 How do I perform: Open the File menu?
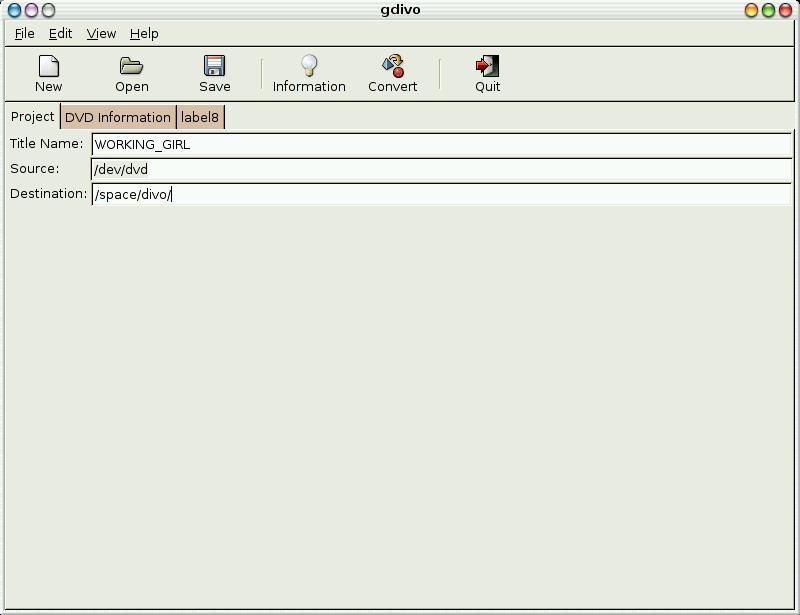click(x=24, y=34)
